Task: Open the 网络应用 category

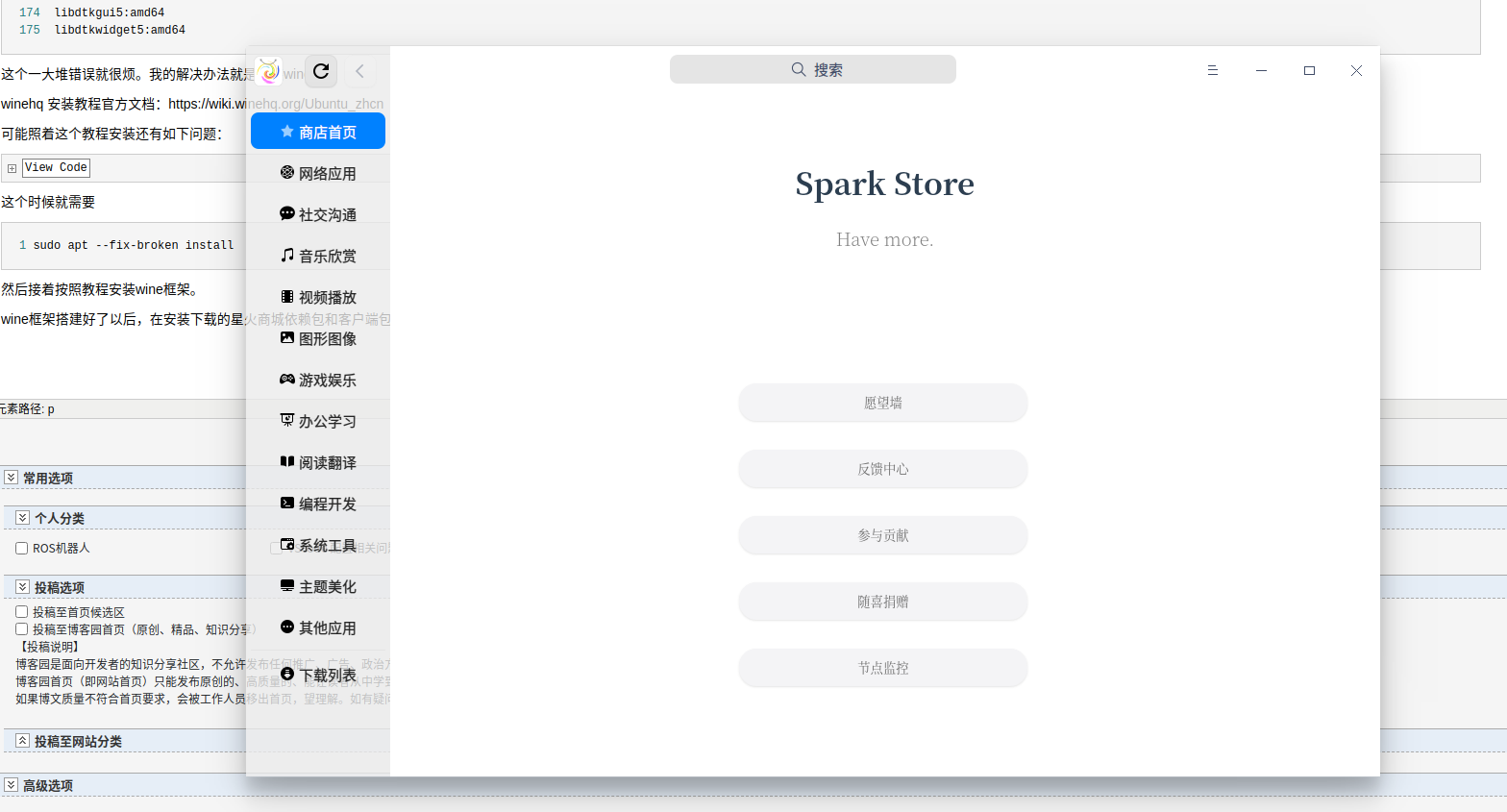Action: coord(318,173)
